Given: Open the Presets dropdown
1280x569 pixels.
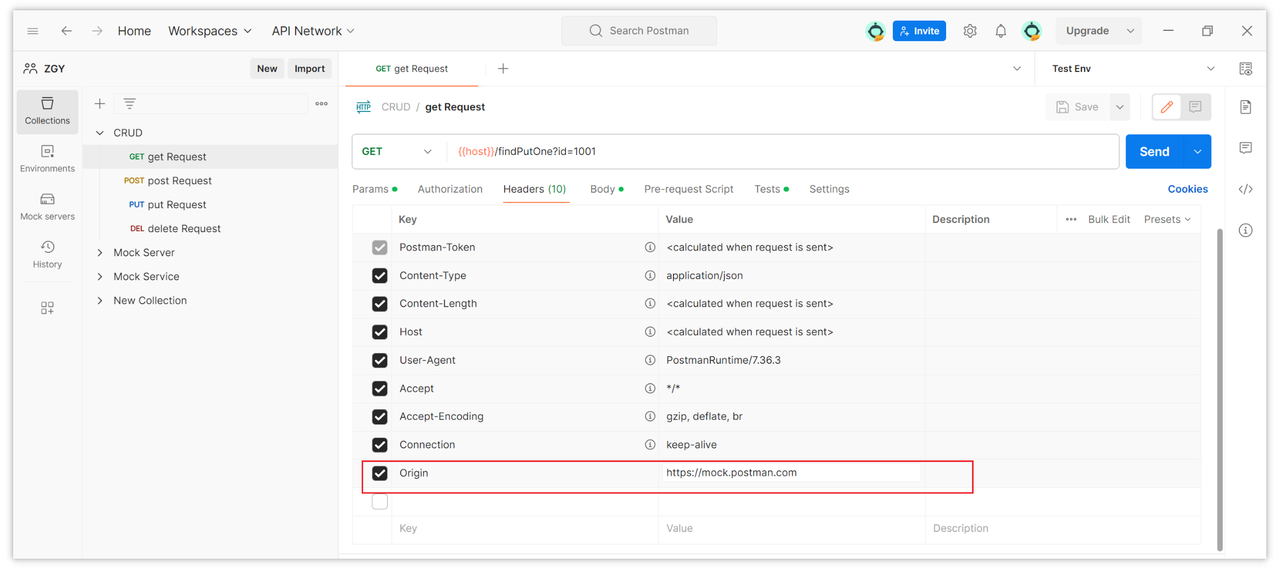Looking at the screenshot, I should pos(1167,219).
